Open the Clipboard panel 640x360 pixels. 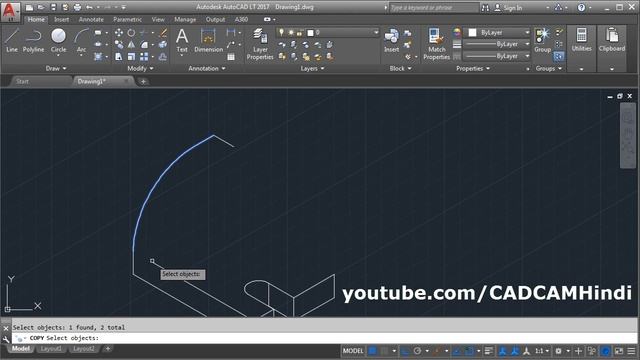(612, 40)
